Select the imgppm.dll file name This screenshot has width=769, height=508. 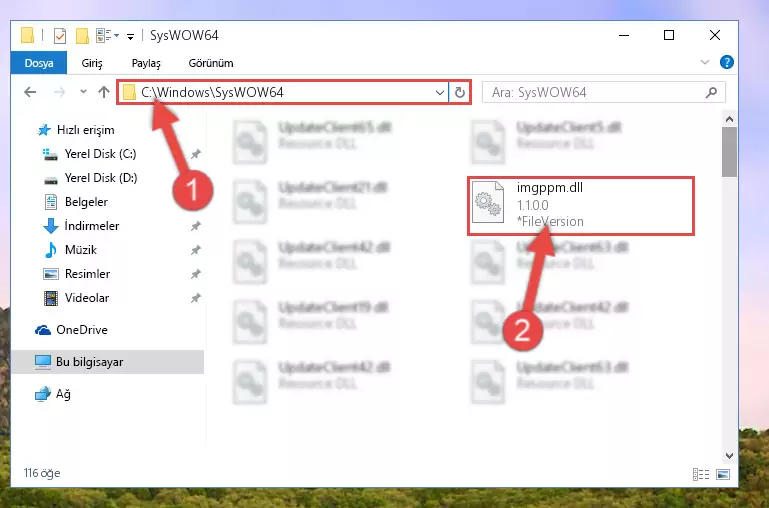550,188
